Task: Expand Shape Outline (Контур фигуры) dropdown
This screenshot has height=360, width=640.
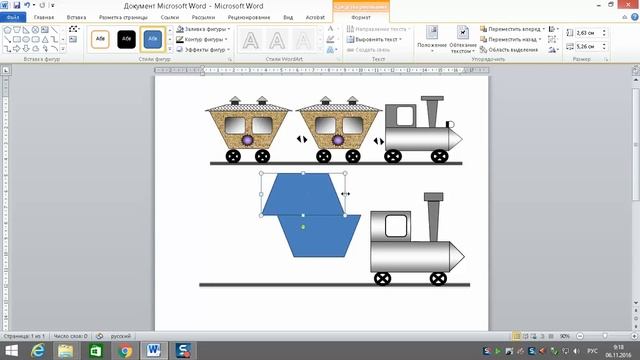Action: pos(226,40)
